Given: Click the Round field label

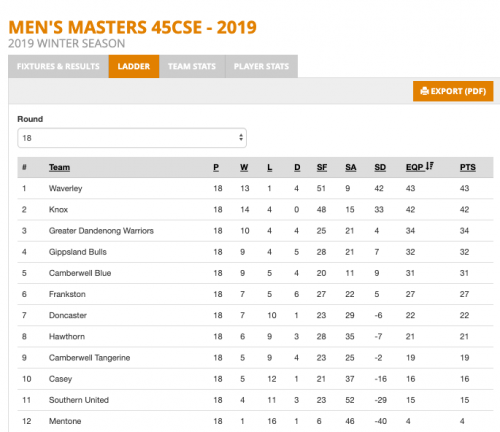Looking at the screenshot, I should 30,119.
